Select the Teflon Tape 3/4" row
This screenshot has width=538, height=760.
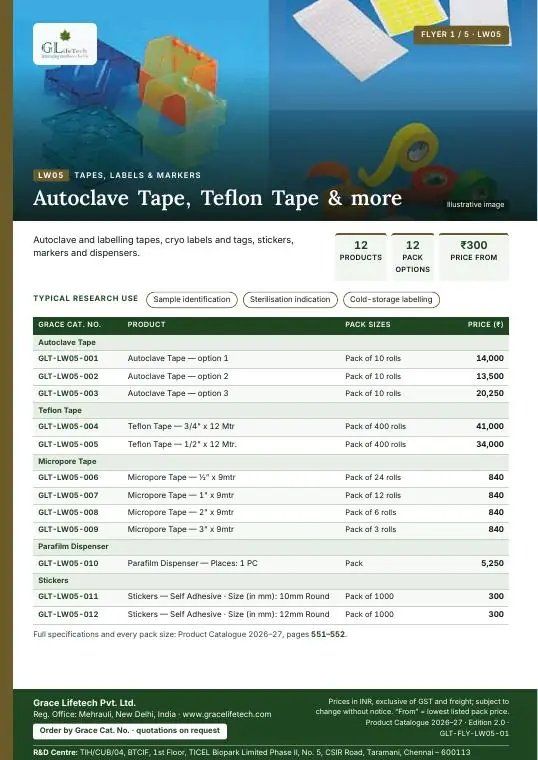(x=271, y=427)
